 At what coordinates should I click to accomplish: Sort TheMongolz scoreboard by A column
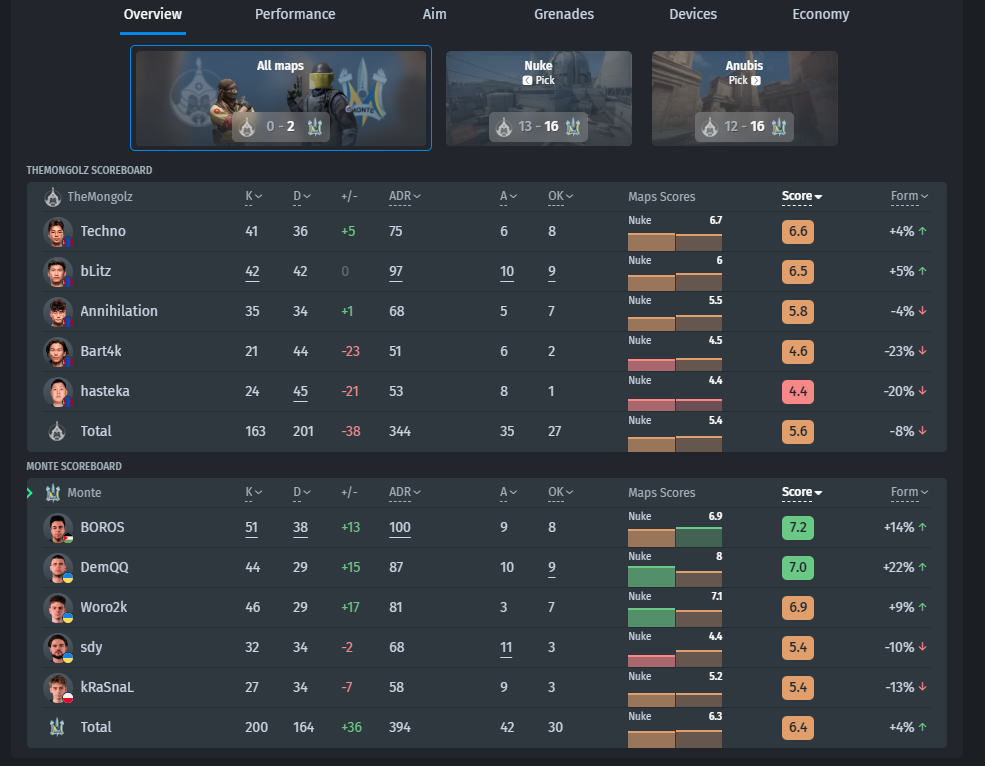tap(508, 197)
